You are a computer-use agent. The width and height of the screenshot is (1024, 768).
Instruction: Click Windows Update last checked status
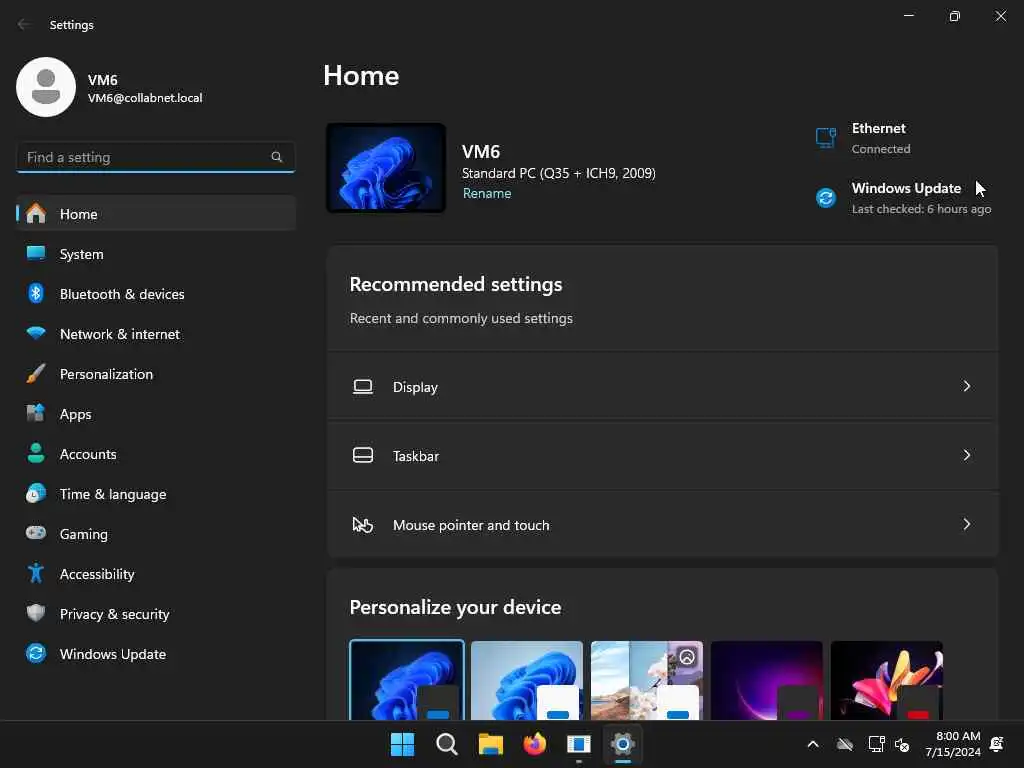(921, 209)
